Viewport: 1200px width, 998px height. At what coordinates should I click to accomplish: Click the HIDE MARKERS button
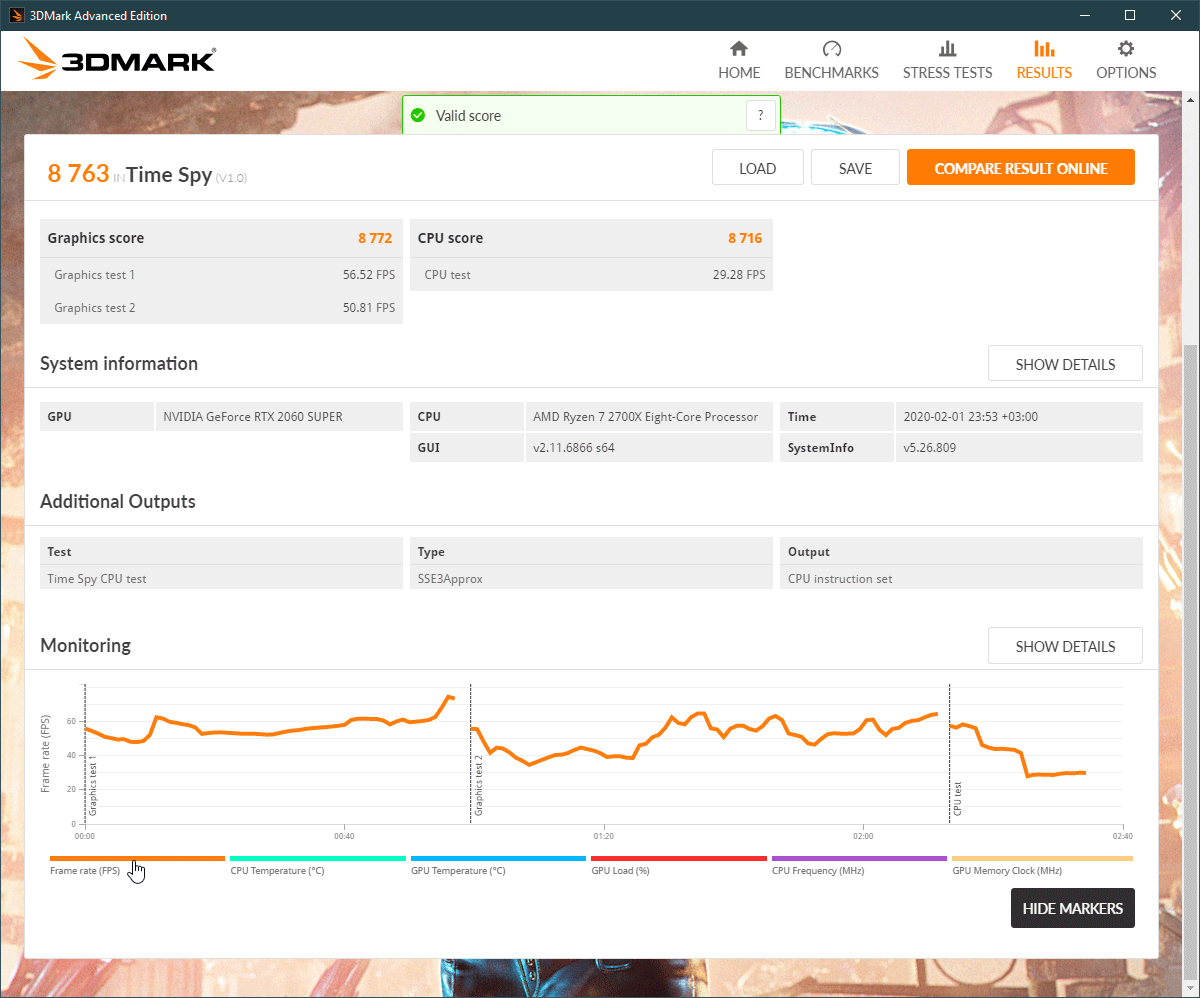1073,908
